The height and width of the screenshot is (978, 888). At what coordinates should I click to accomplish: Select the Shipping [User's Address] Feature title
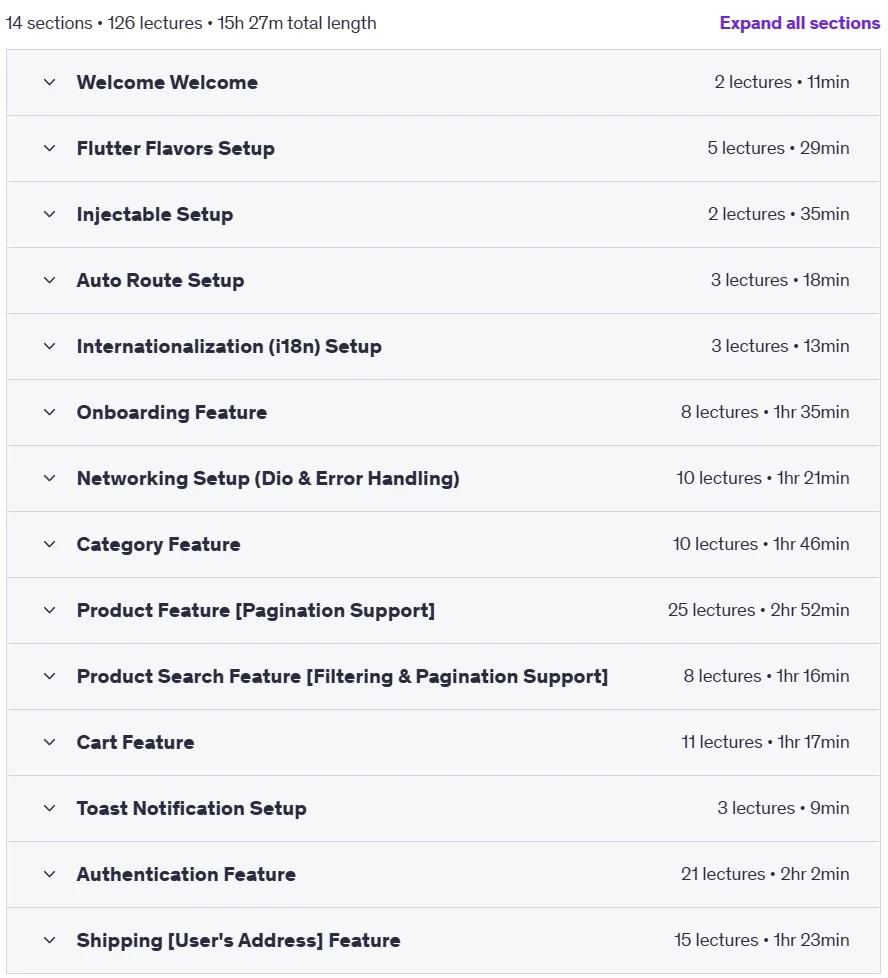(x=238, y=941)
